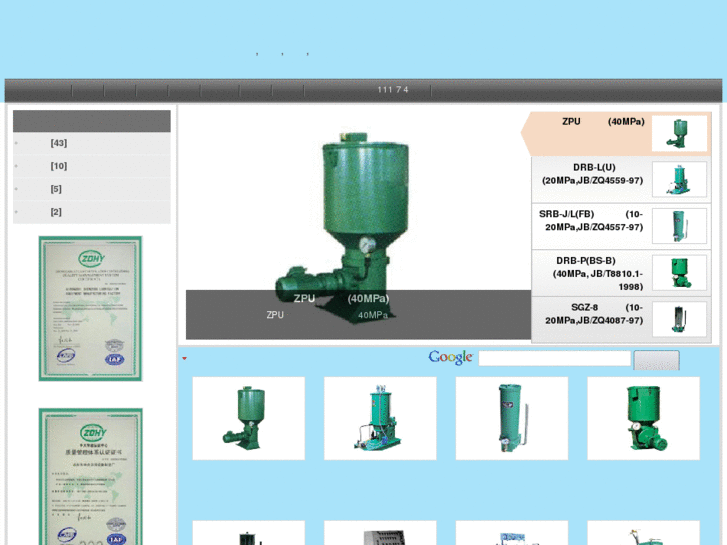Screen dimensions: 727x545
Task: Click the SRB-J/L(FB) pump thumbnail in slideshow list
Action: [x=679, y=226]
